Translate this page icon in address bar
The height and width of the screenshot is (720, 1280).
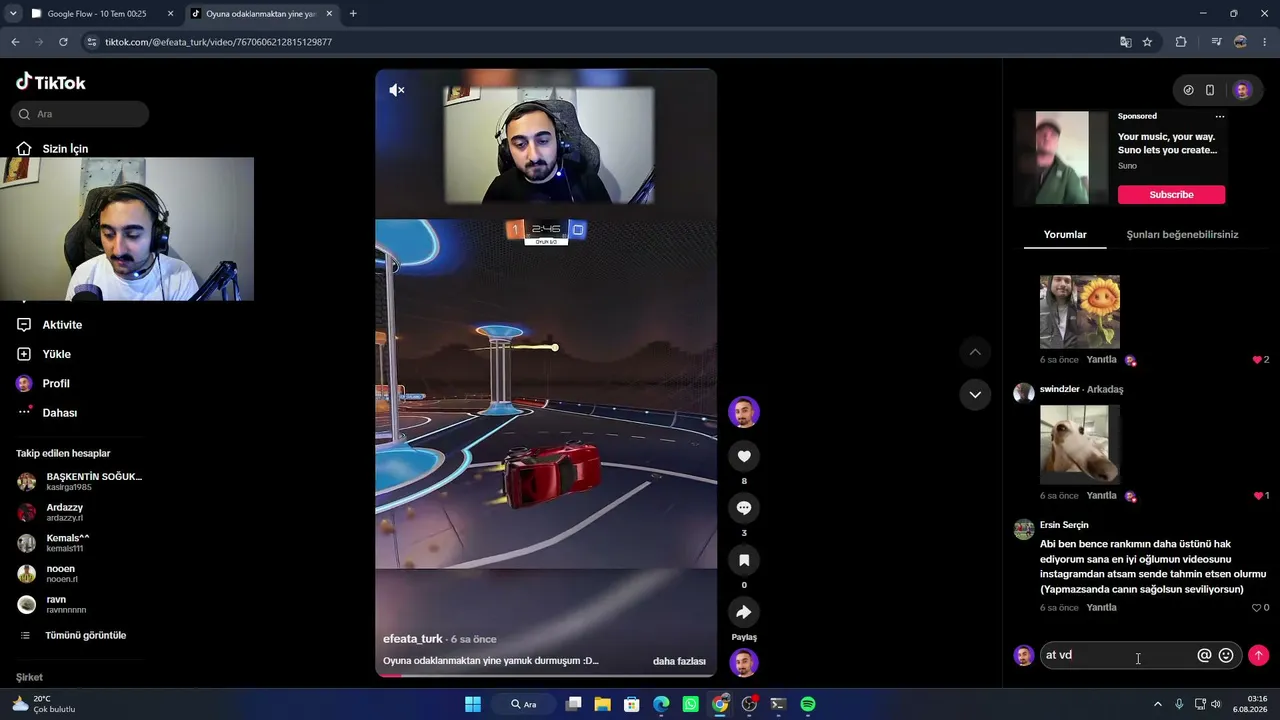pyautogui.click(x=1125, y=42)
